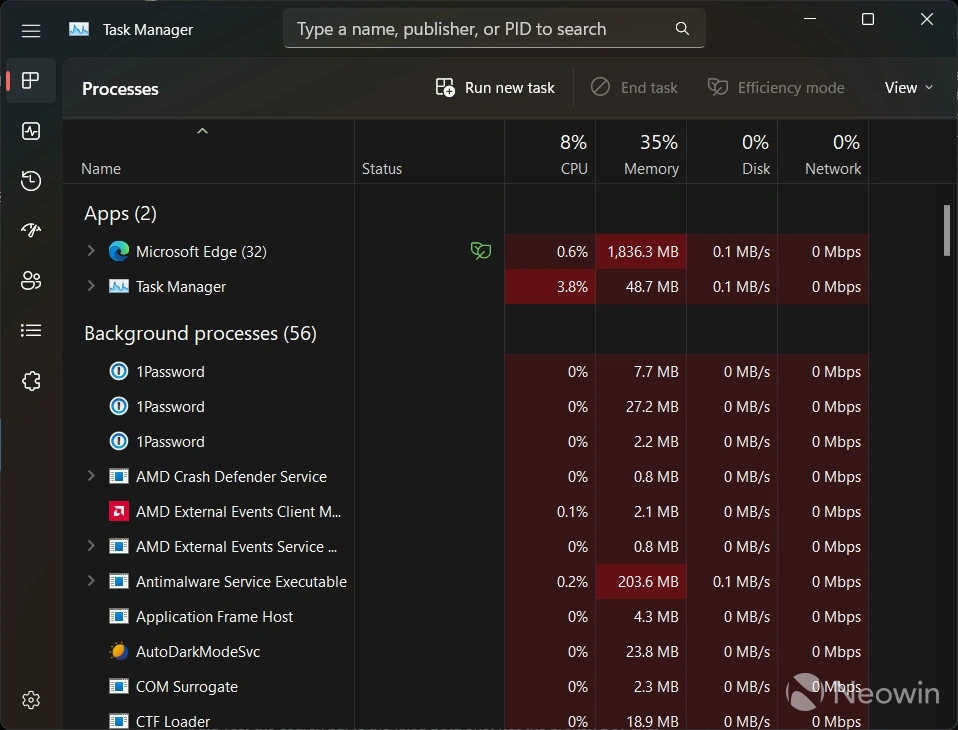Click the 48.7 MB memory cell
Image resolution: width=958 pixels, height=730 pixels.
641,287
